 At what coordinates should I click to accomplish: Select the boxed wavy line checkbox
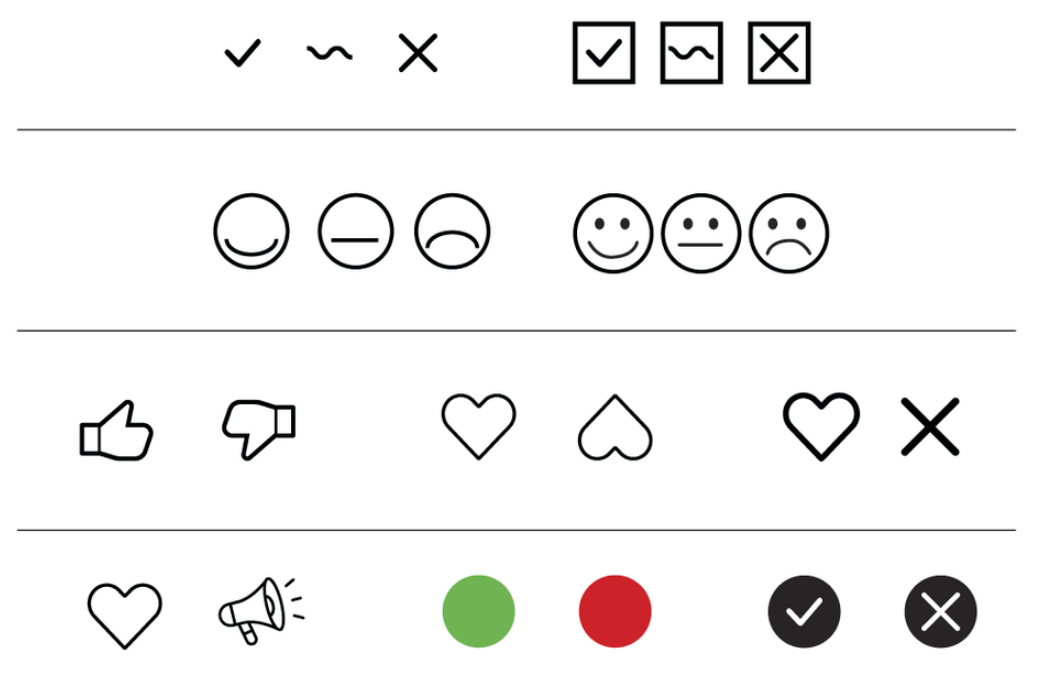691,53
